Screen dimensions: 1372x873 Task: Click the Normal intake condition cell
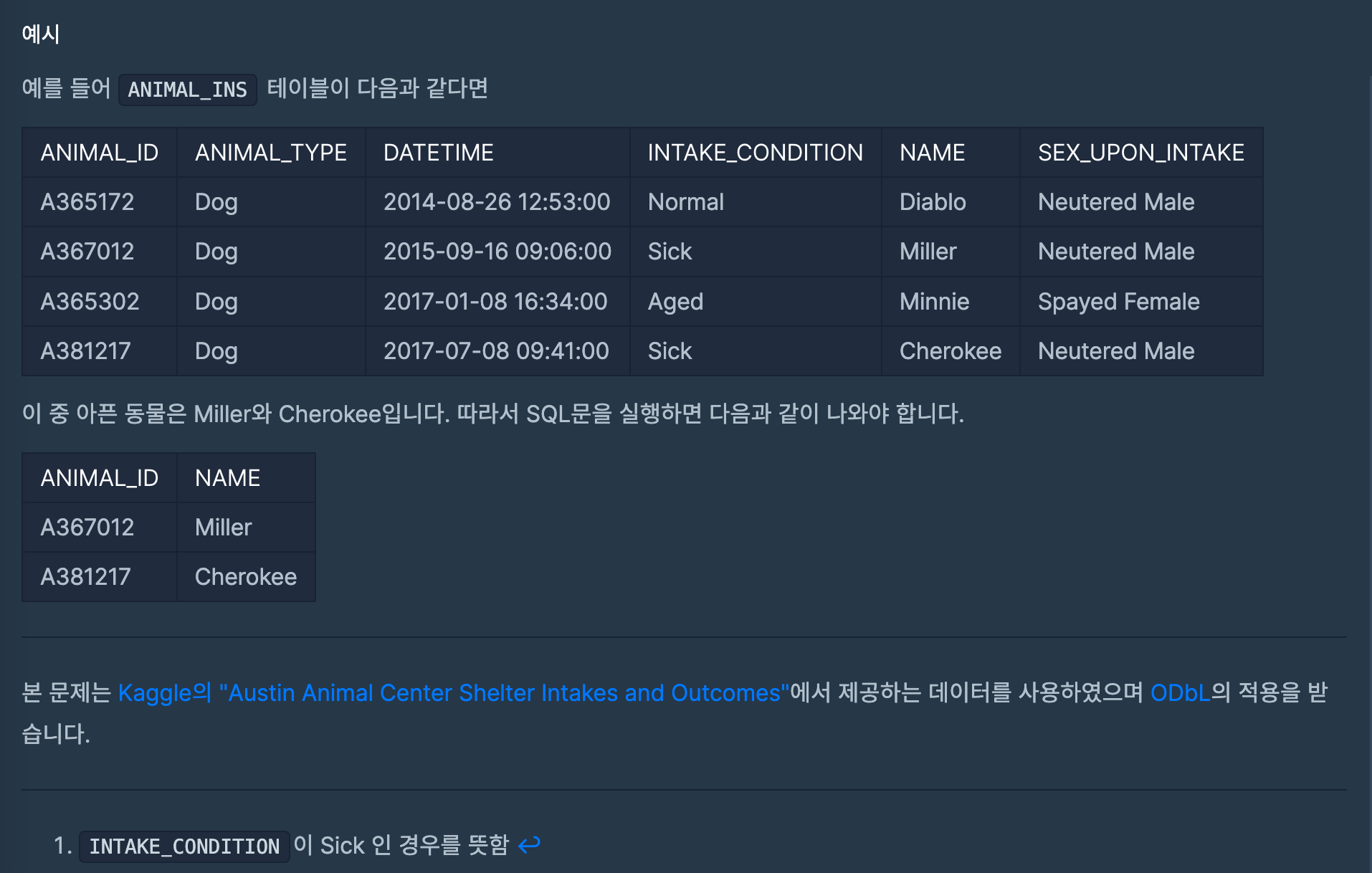tap(685, 202)
